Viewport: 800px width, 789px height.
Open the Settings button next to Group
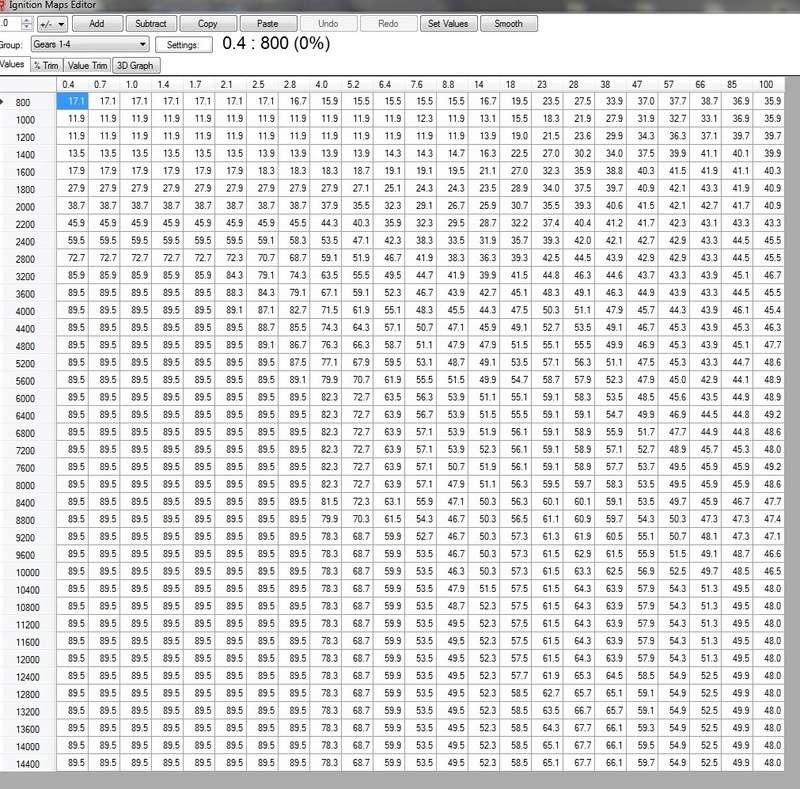(183, 45)
